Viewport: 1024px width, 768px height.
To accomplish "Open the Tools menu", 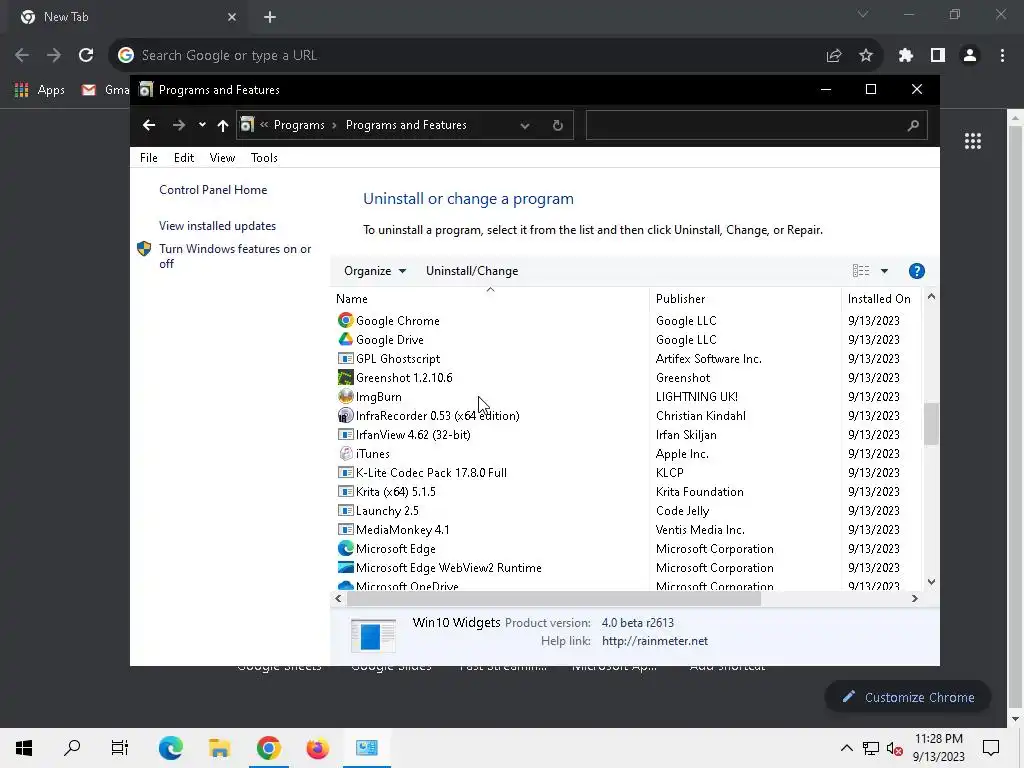I will (x=264, y=157).
